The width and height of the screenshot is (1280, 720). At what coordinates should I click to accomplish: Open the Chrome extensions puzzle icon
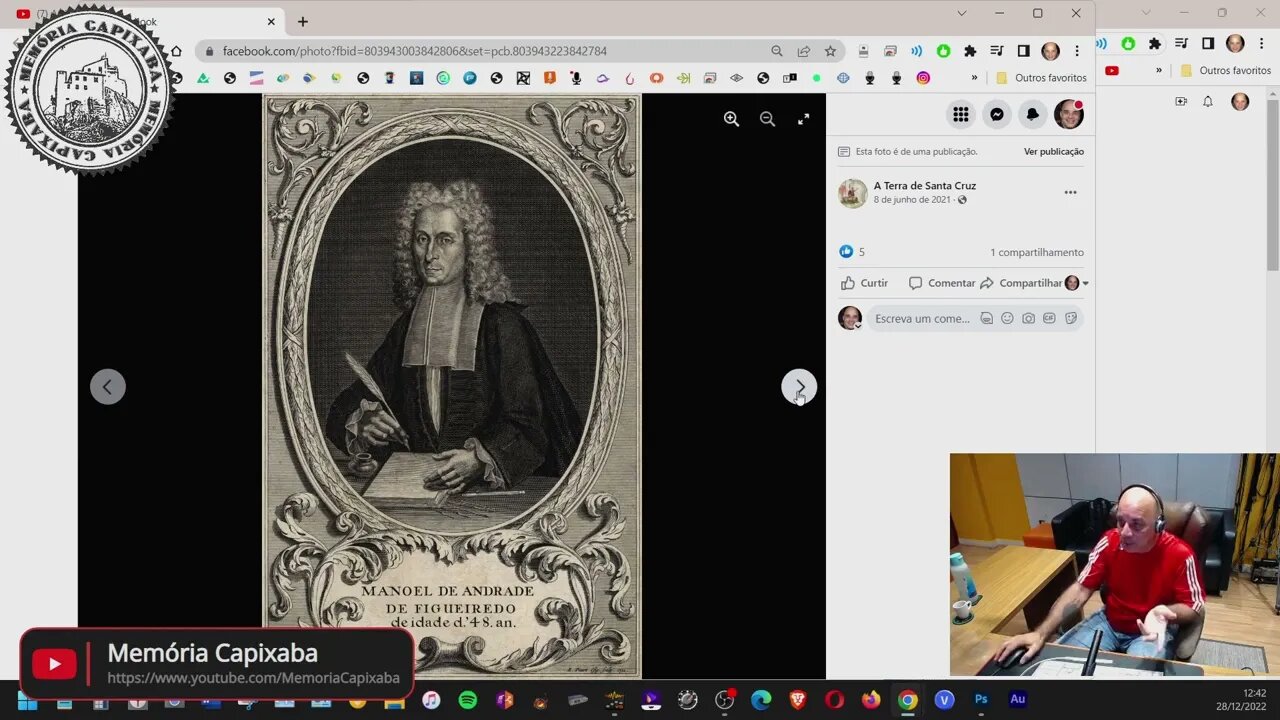[970, 51]
